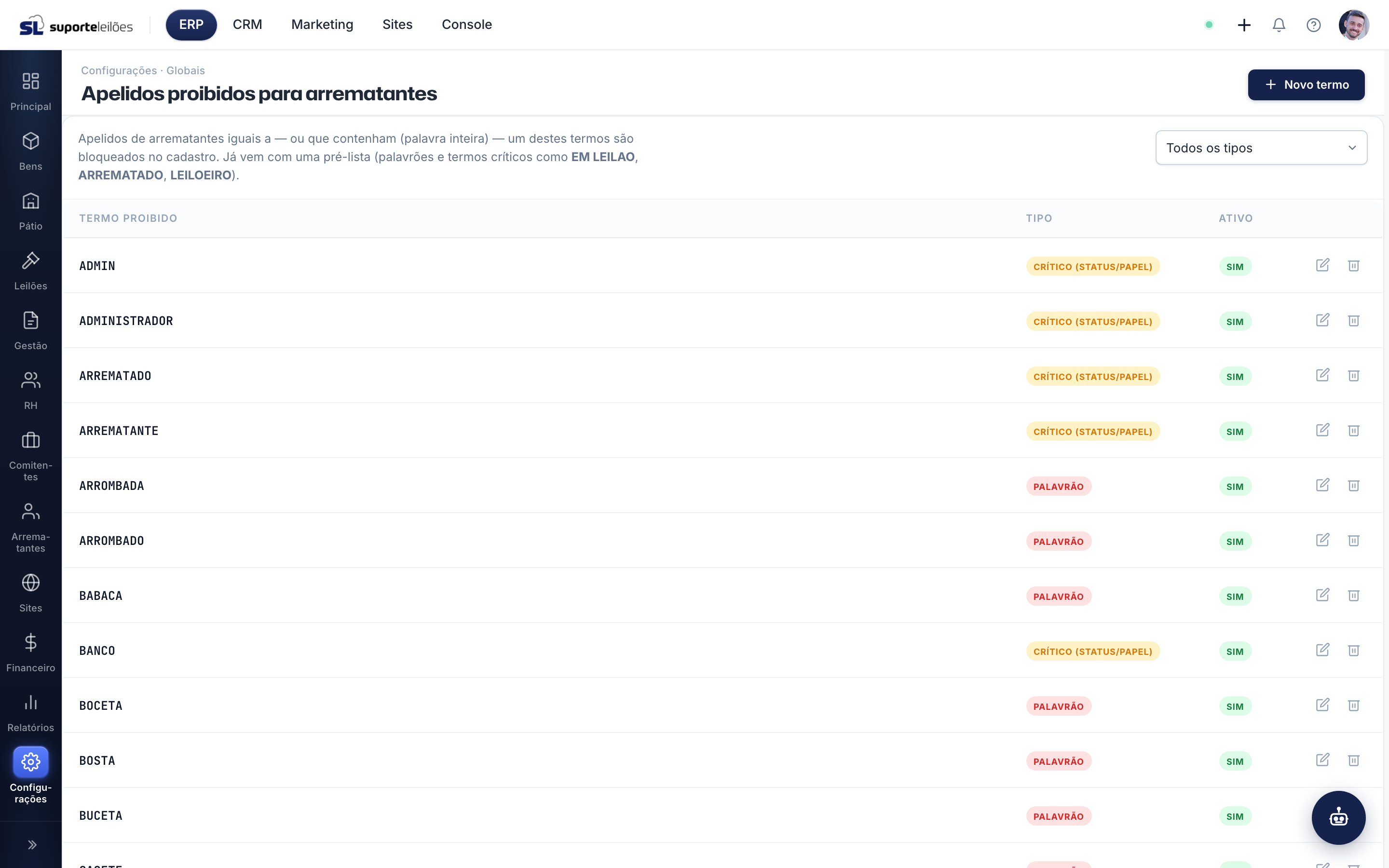The image size is (1389, 868).
Task: Click the CRÍTICO badge in ARREMATADO row
Action: [x=1093, y=377]
